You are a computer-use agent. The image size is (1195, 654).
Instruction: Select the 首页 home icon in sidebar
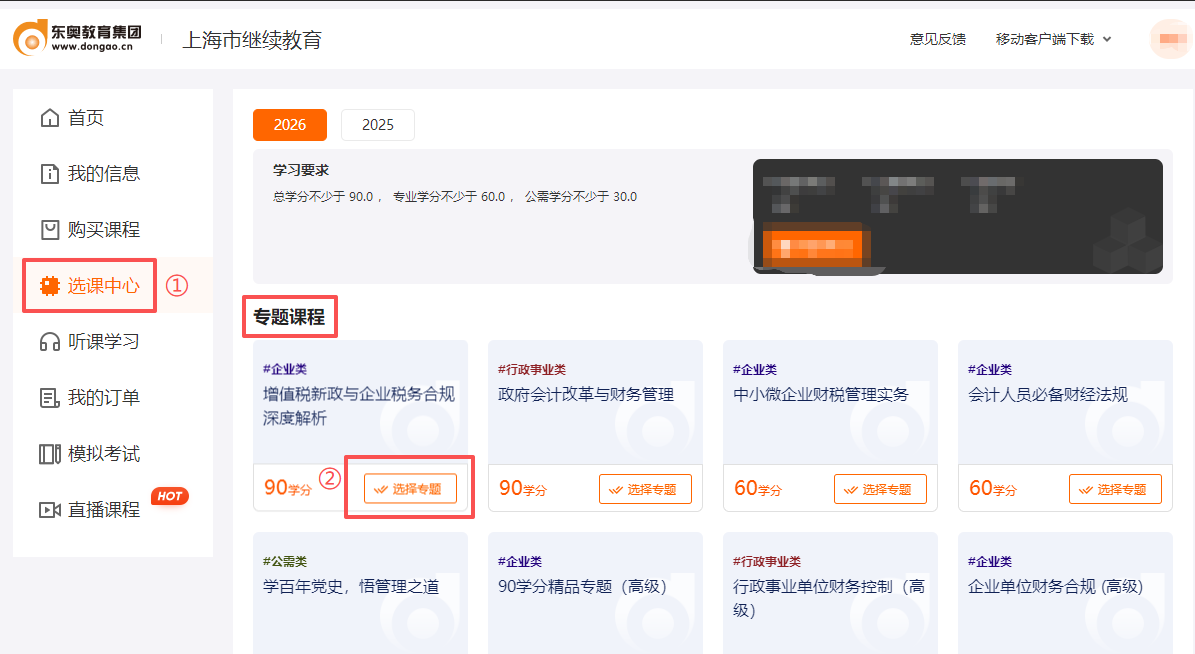48,117
